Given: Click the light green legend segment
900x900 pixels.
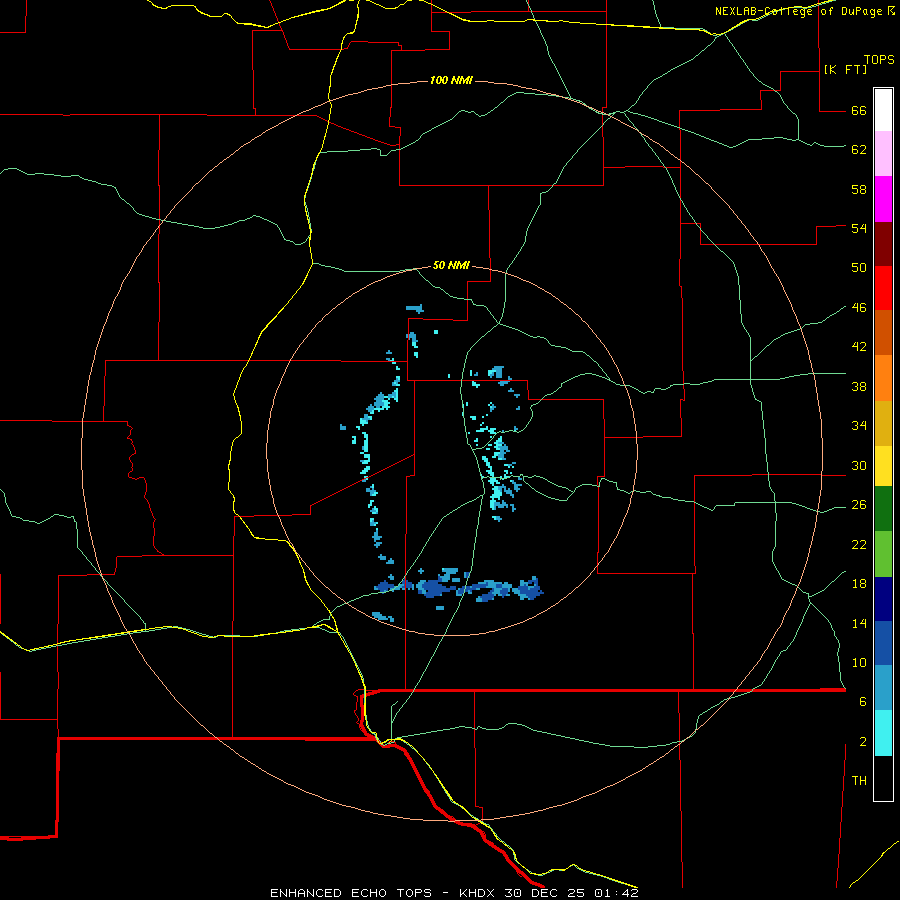Looking at the screenshot, I should pos(883,554).
